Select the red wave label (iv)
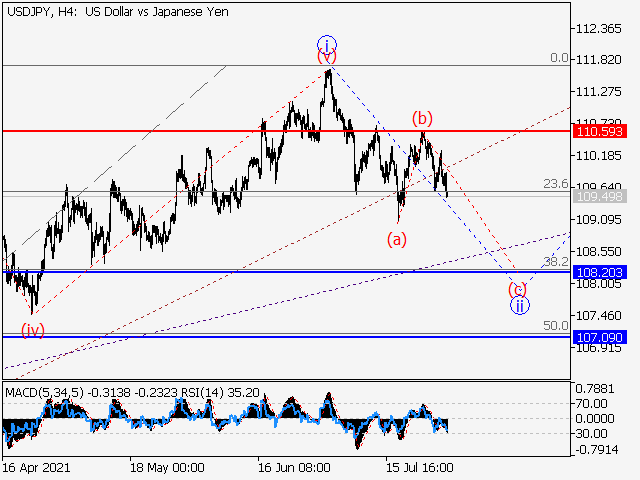Screen dimensions: 640x480 pyautogui.click(x=33, y=330)
